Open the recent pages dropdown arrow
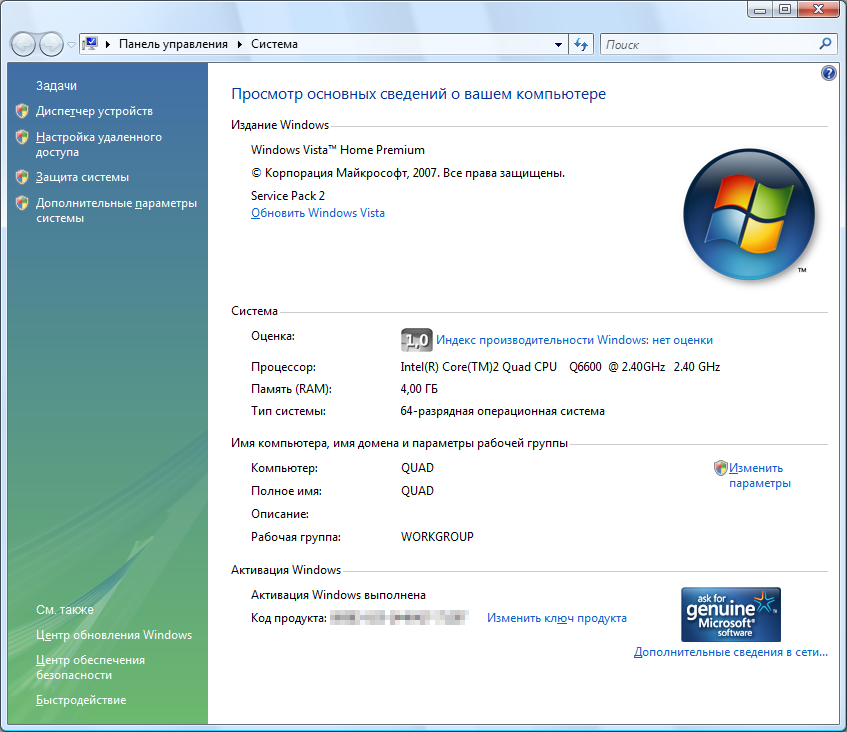Screen dimensions: 847x732 click(x=71, y=45)
